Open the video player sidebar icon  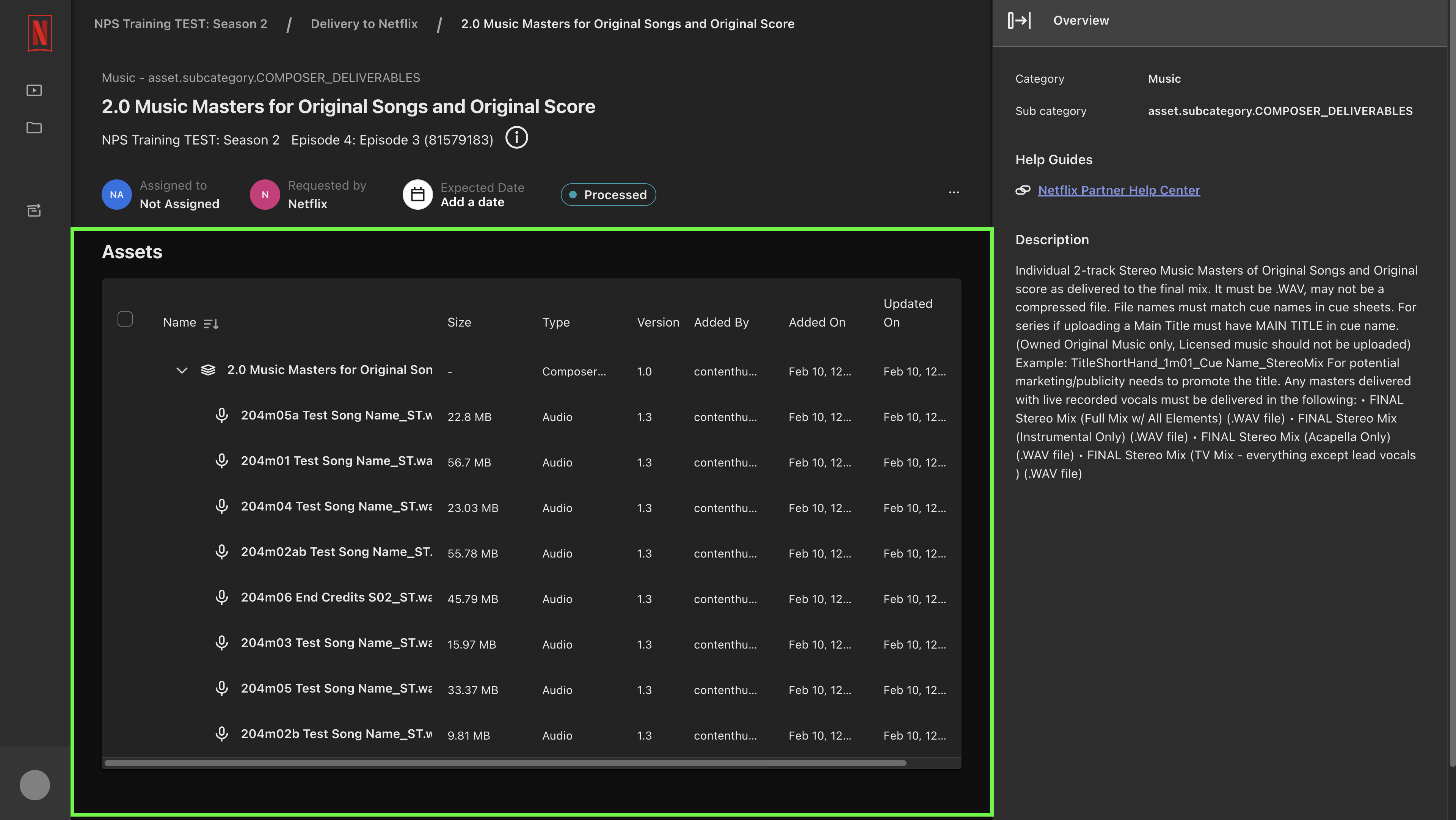(x=34, y=90)
